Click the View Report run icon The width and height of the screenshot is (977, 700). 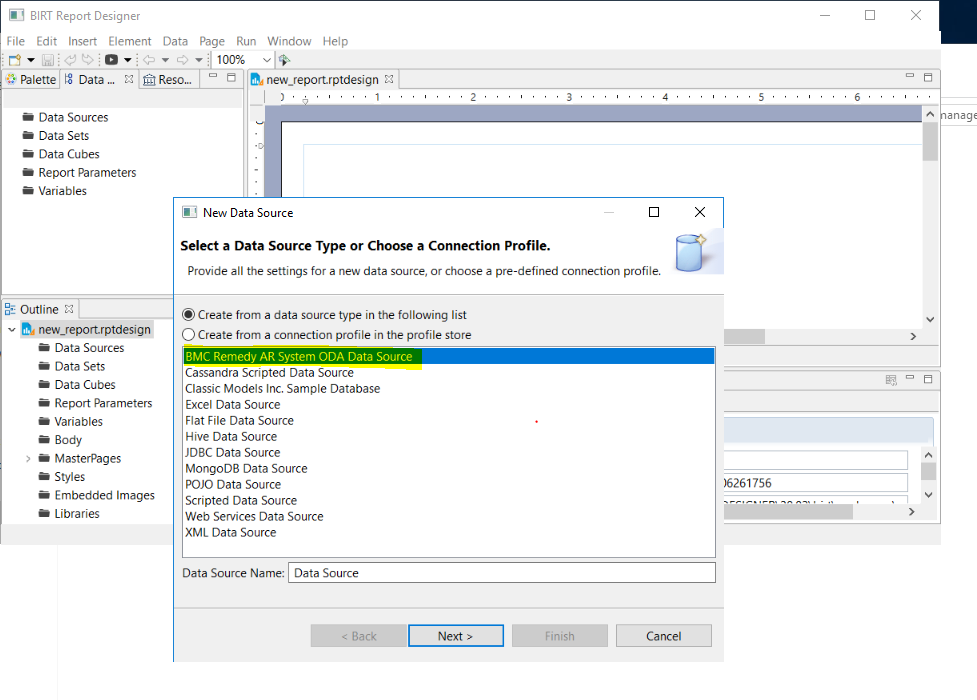coord(112,60)
